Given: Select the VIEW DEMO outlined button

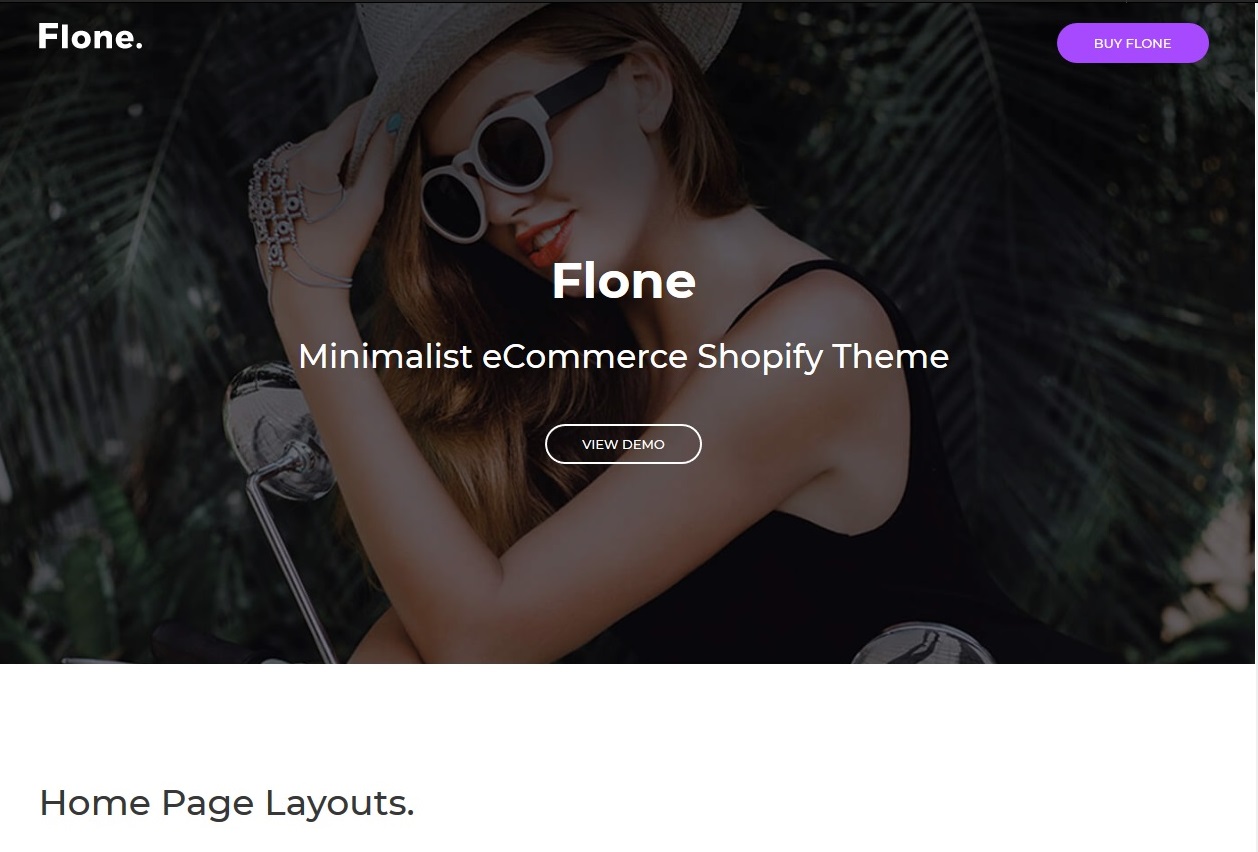Looking at the screenshot, I should (x=623, y=444).
